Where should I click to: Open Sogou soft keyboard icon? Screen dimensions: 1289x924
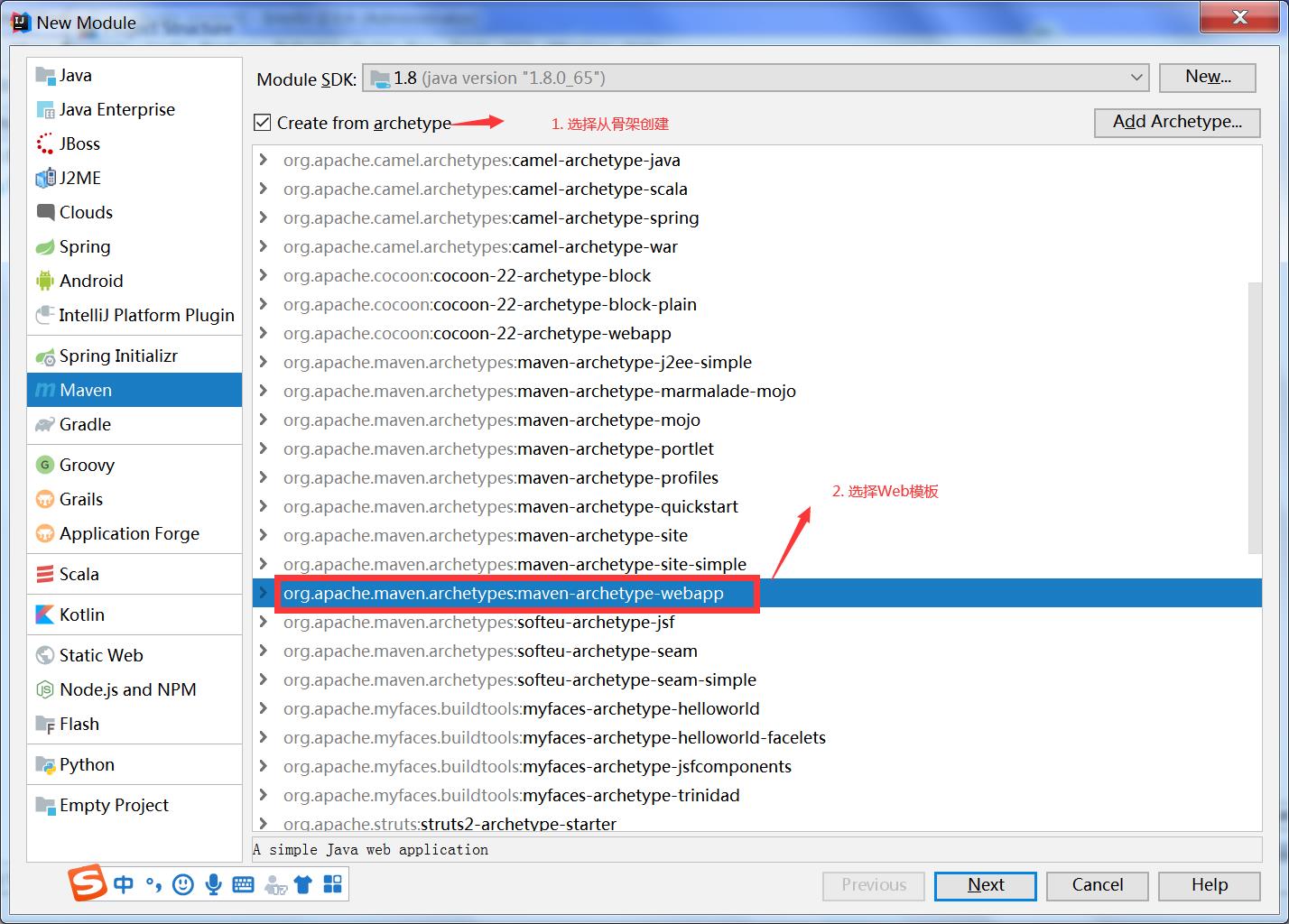[x=243, y=884]
